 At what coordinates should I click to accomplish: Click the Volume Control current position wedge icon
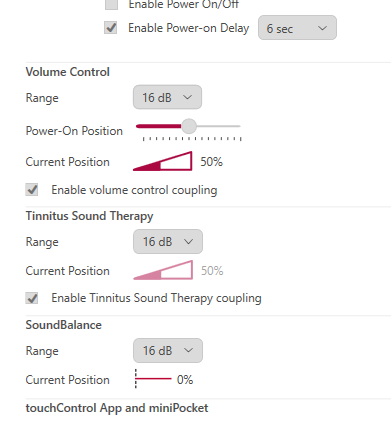[x=163, y=161]
